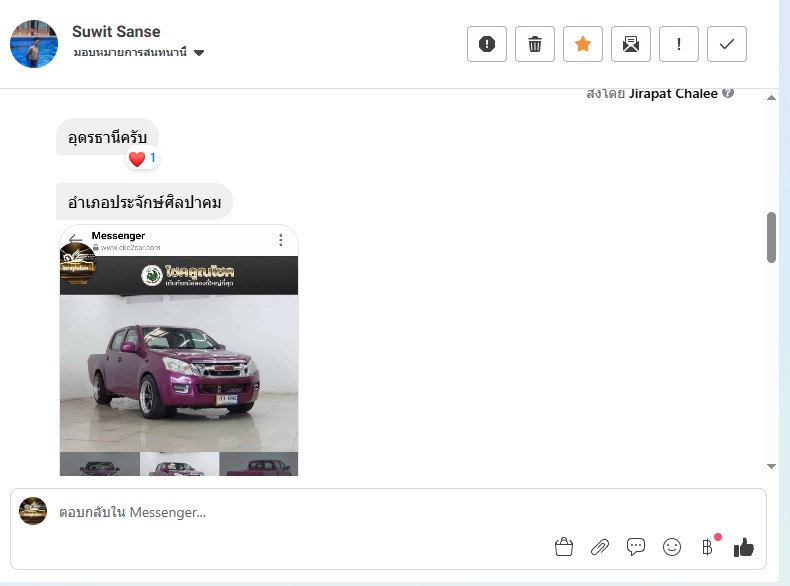This screenshot has width=790, height=586.
Task: Delete conversation using trash icon
Action: pos(535,44)
